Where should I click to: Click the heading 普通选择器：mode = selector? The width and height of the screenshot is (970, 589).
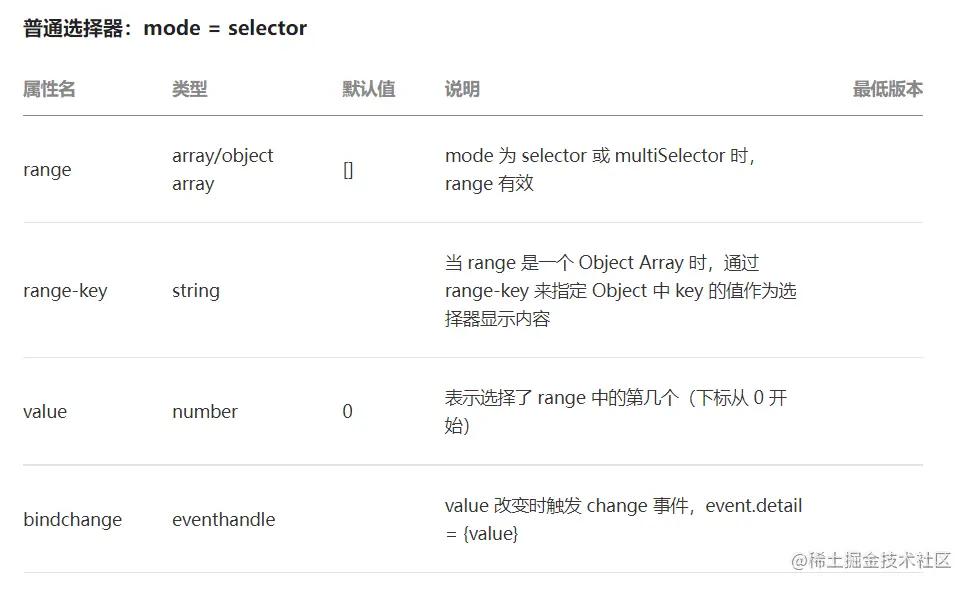point(165,28)
